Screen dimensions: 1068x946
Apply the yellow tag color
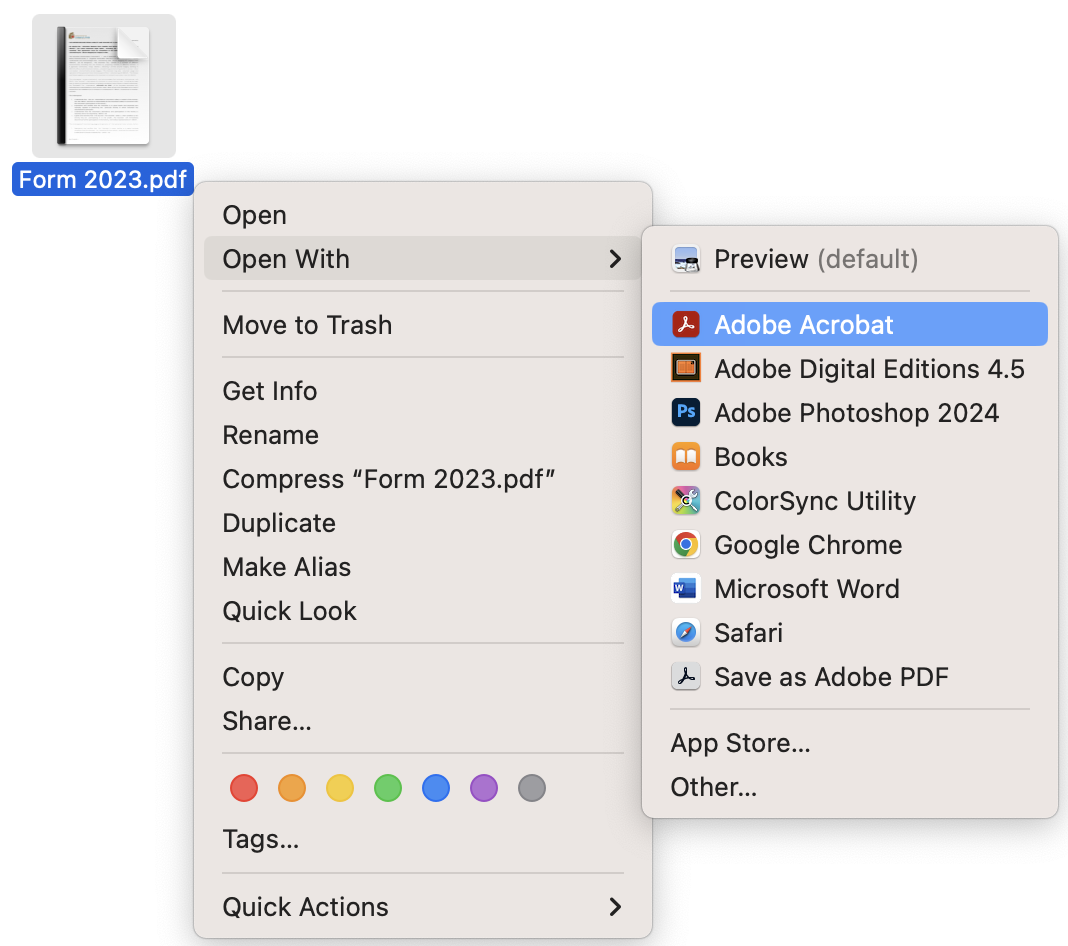340,788
